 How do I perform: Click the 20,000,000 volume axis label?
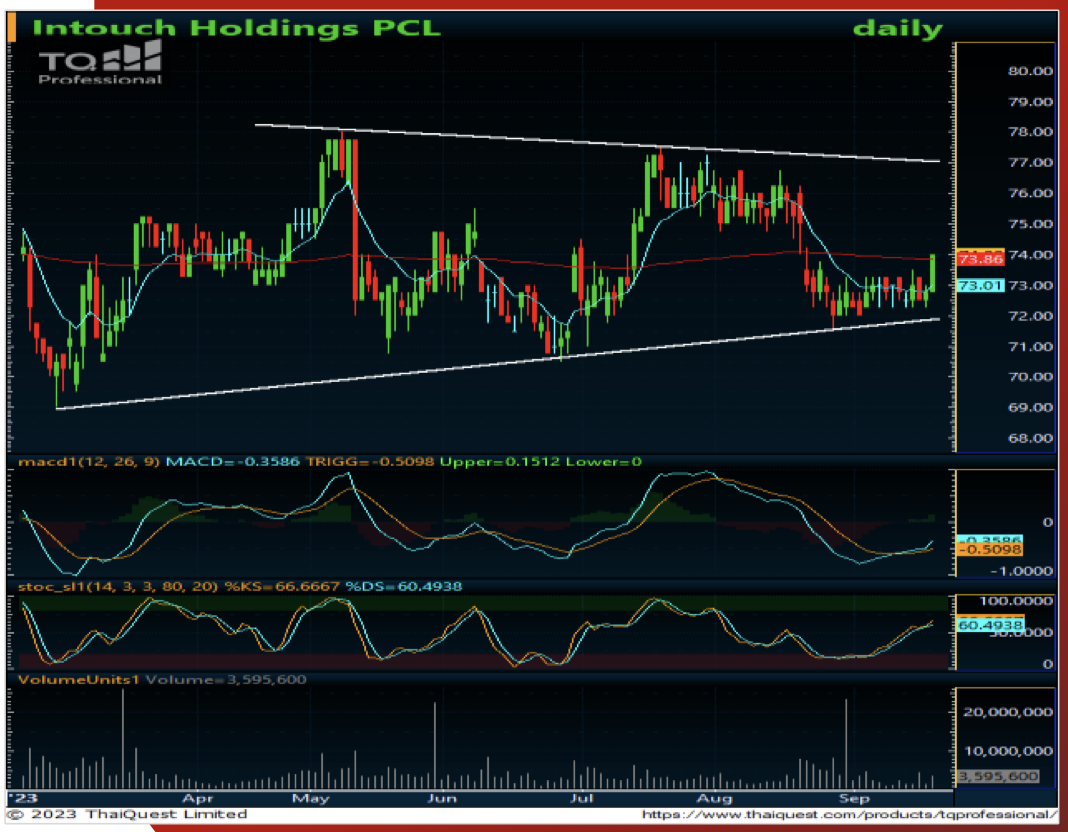1008,712
